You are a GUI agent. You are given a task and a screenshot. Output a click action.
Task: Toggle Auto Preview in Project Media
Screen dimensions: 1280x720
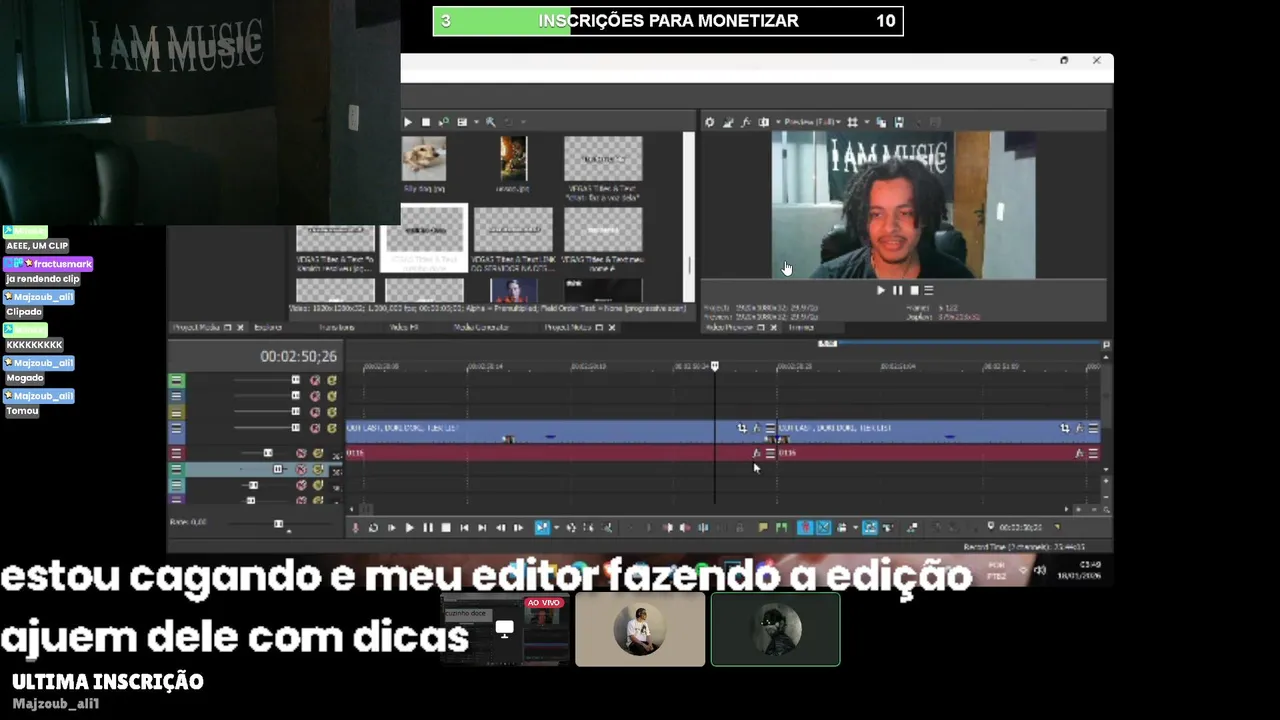444,122
